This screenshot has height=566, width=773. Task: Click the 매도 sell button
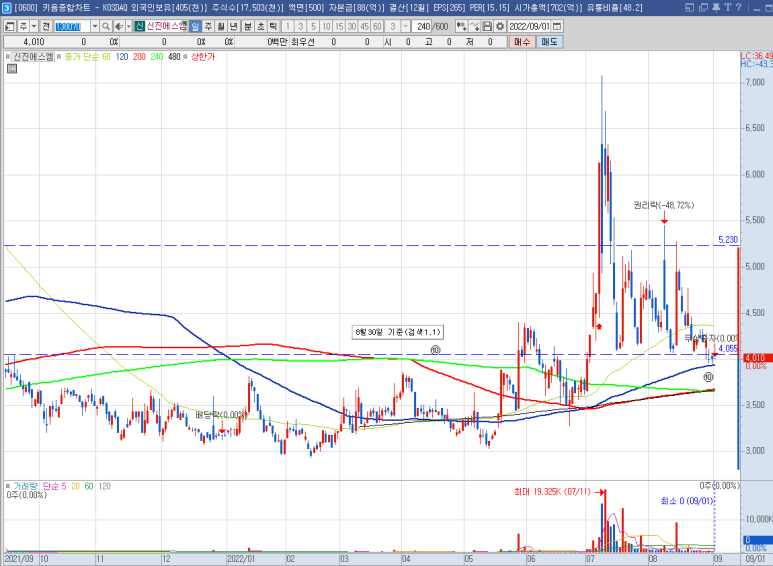point(549,42)
